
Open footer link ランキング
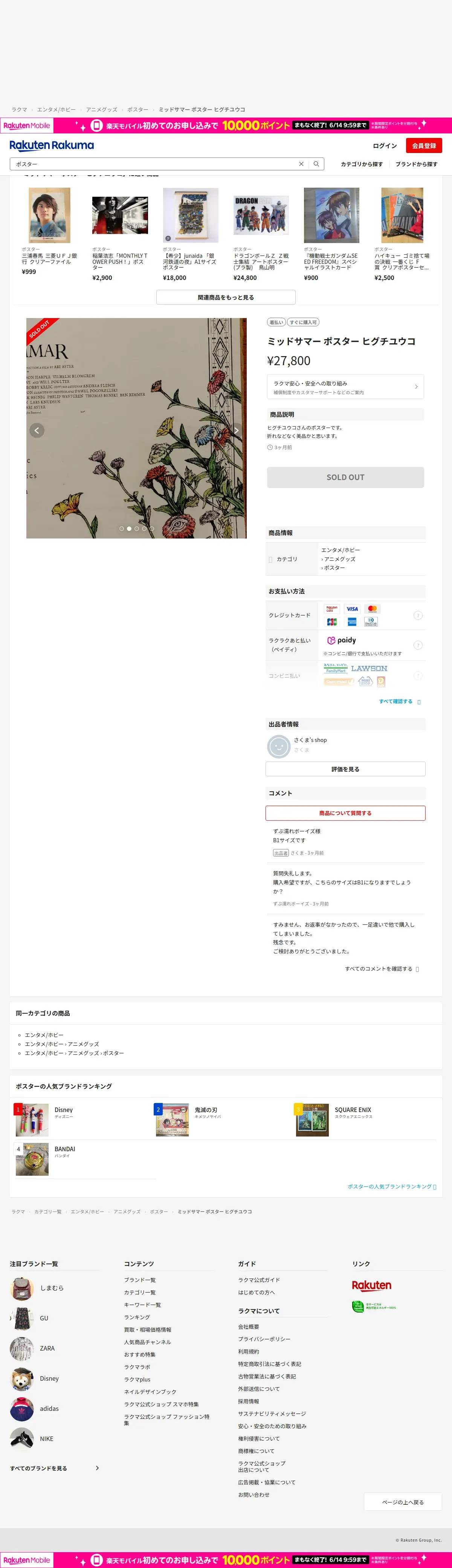click(x=137, y=1317)
